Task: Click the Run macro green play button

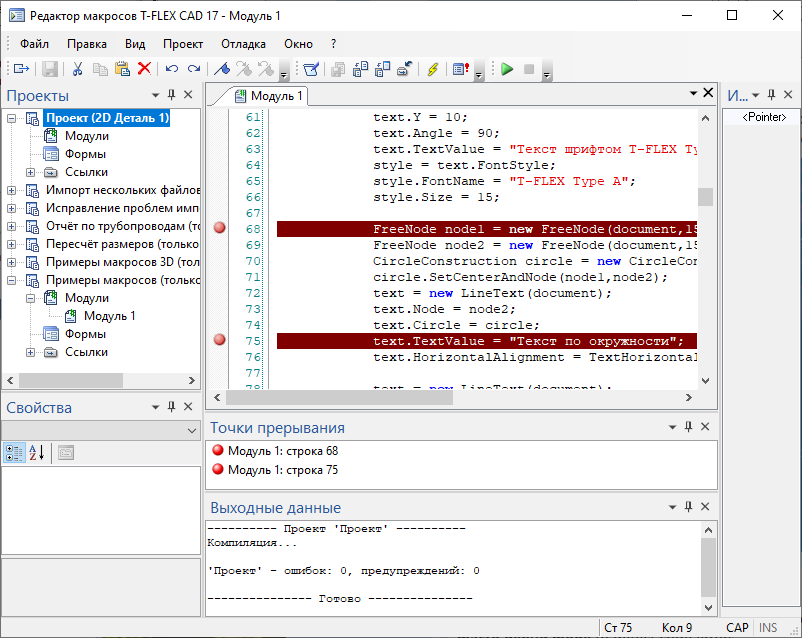Action: tap(507, 69)
